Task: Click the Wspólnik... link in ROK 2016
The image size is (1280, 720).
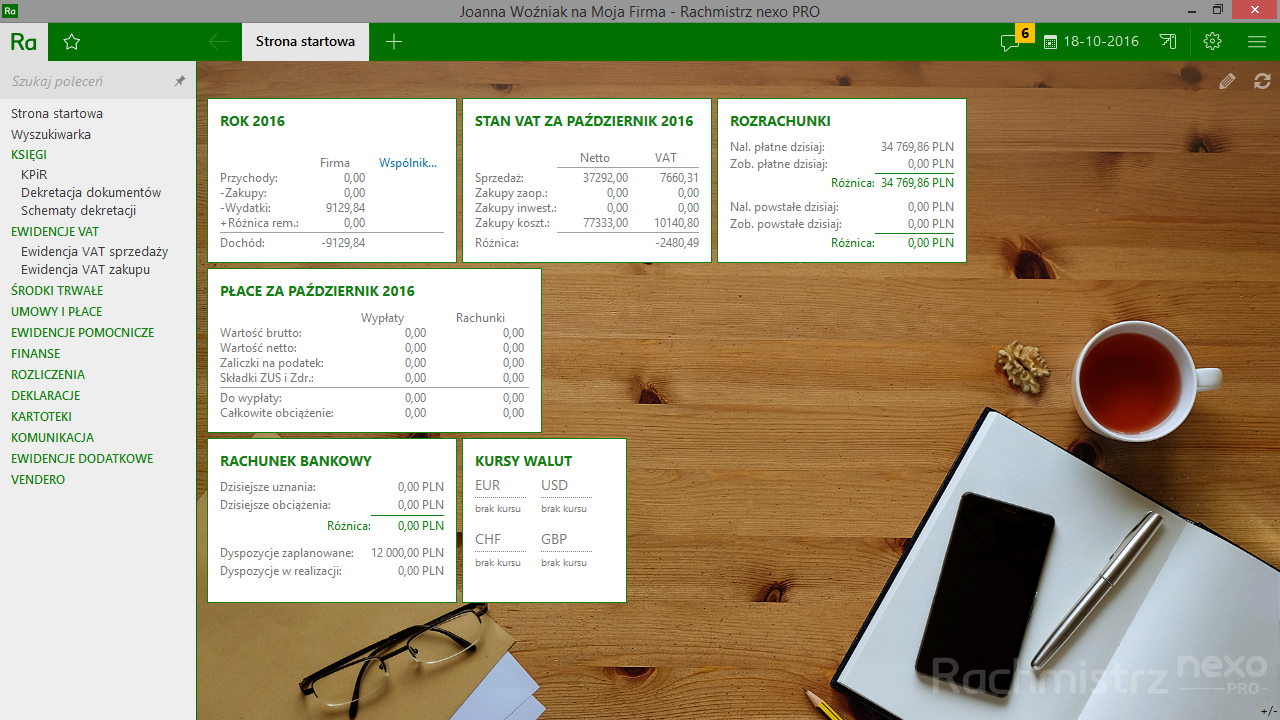Action: tap(408, 163)
